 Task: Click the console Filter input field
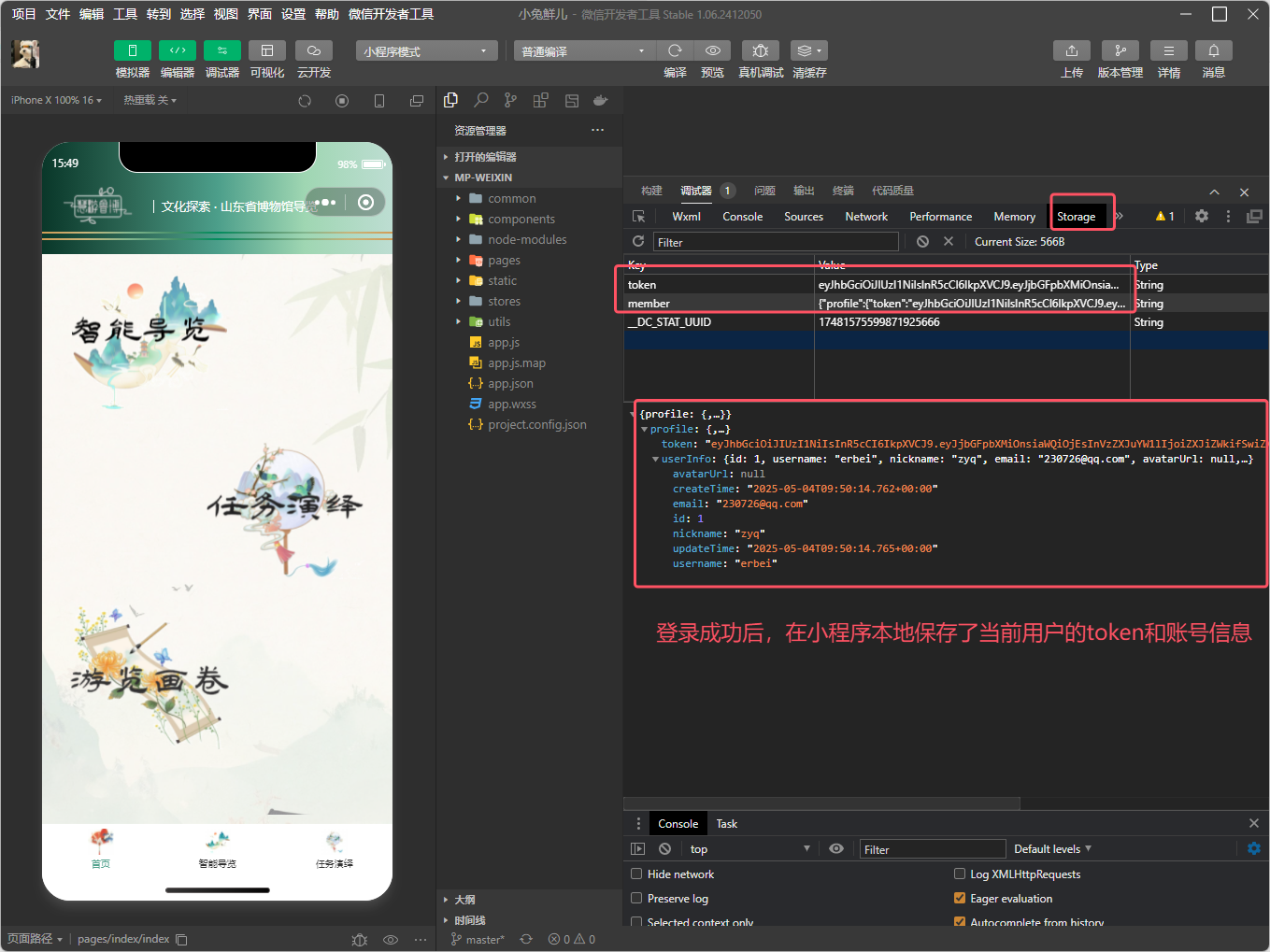[933, 848]
